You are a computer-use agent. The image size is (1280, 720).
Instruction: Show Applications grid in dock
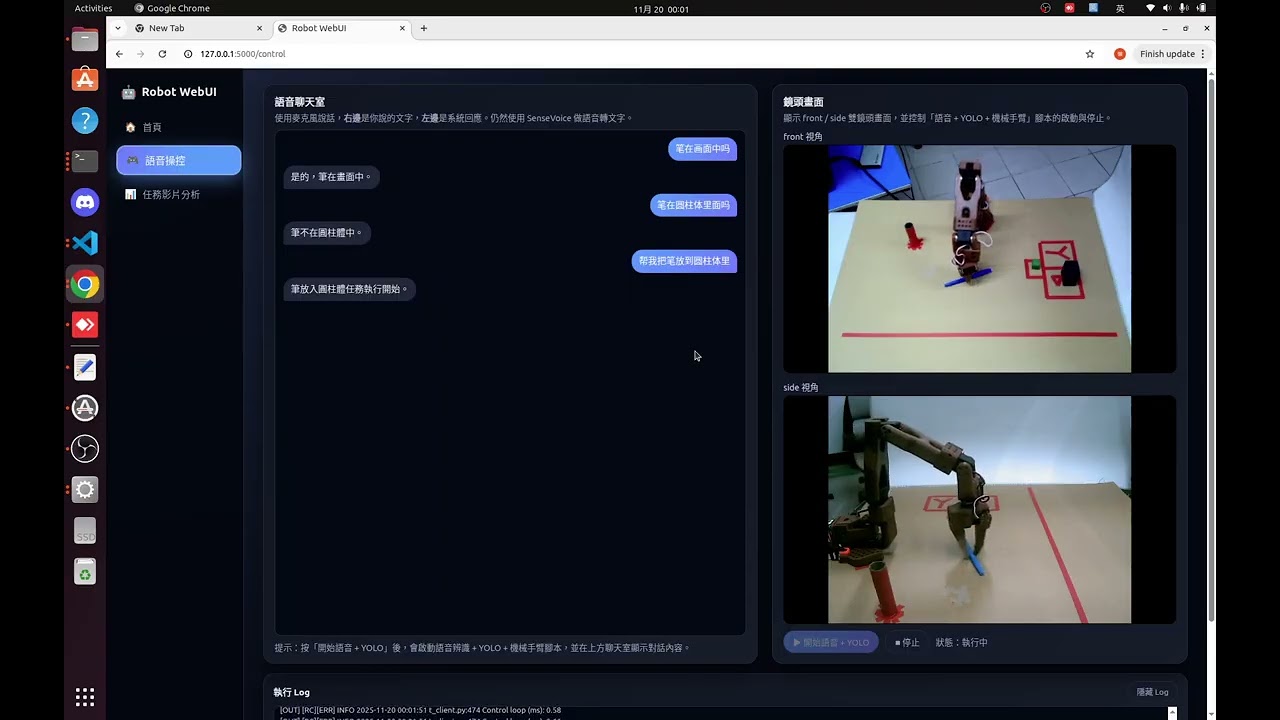click(85, 696)
